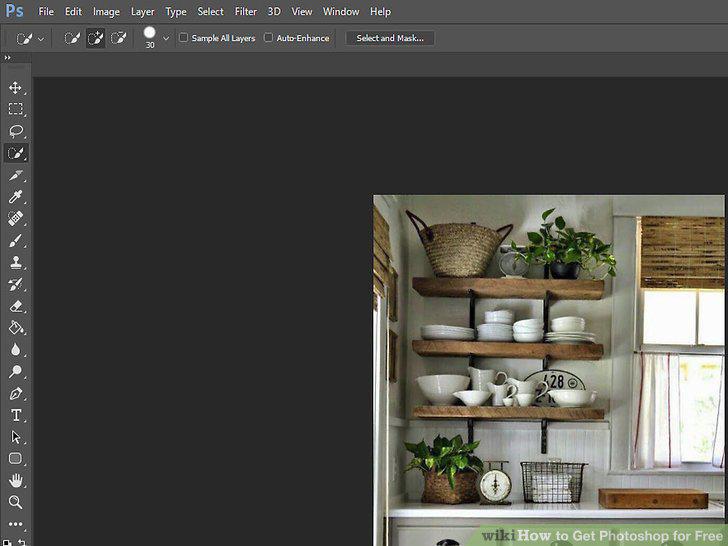The width and height of the screenshot is (728, 546).
Task: Click the kitchen shelves image canvas
Action: pyautogui.click(x=549, y=370)
